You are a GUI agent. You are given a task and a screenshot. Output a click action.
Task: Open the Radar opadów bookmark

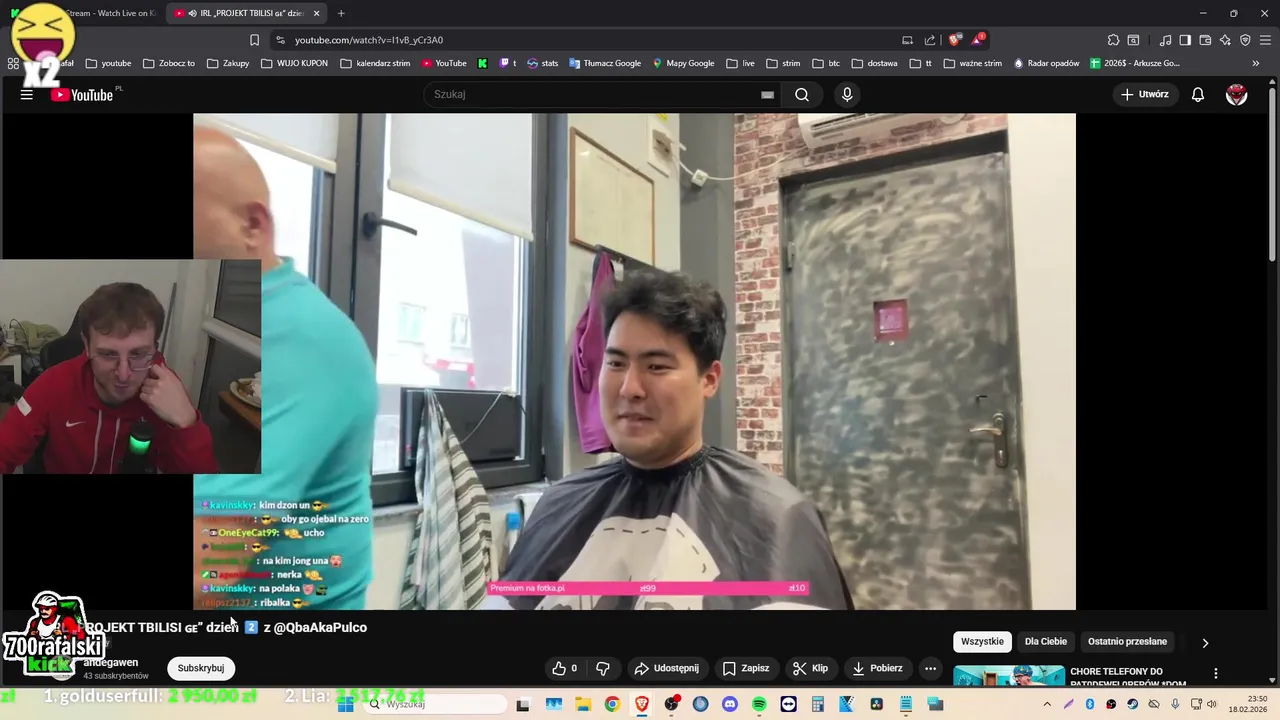point(1046,63)
